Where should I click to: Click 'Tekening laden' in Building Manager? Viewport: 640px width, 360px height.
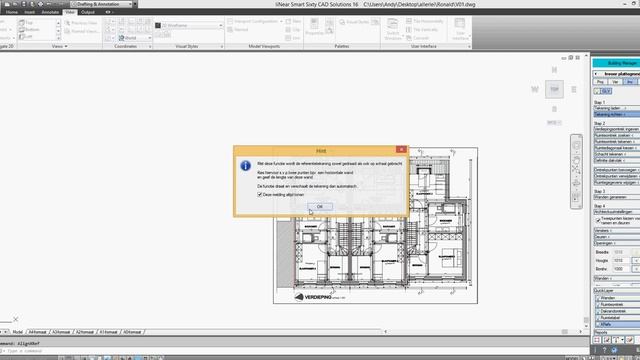coord(616,108)
